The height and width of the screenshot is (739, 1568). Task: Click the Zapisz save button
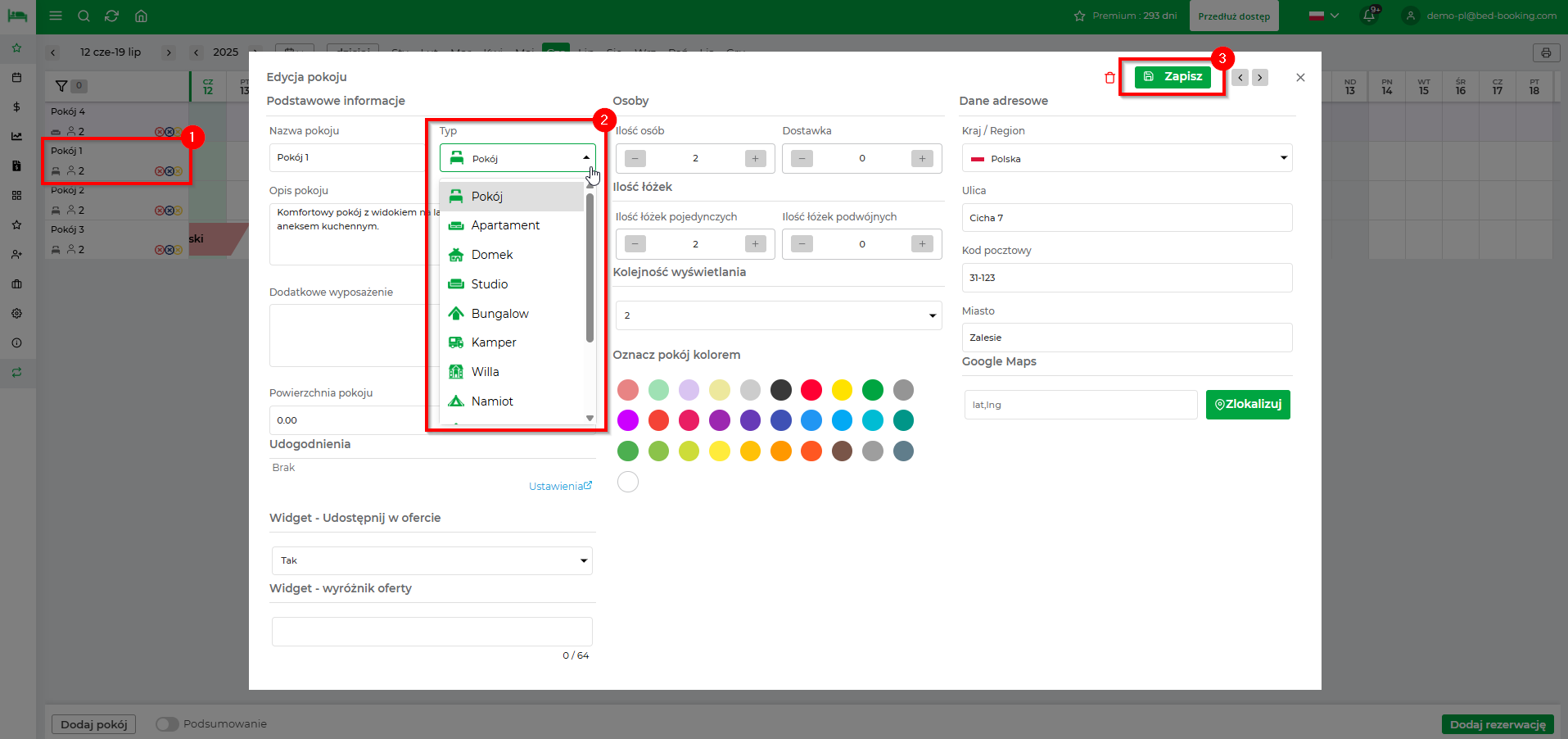[x=1173, y=76]
